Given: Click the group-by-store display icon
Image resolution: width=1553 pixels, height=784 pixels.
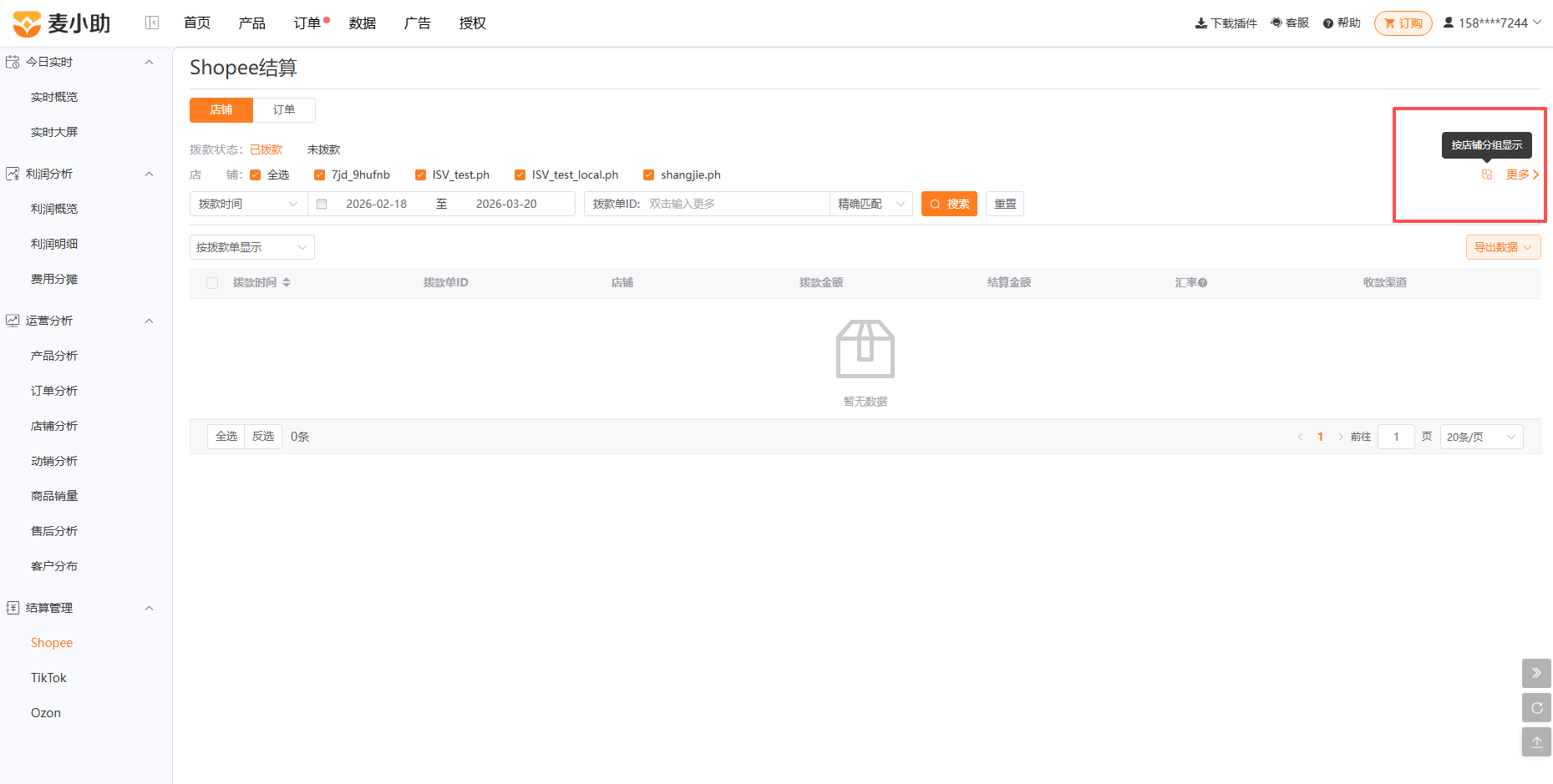Looking at the screenshot, I should pos(1487,175).
